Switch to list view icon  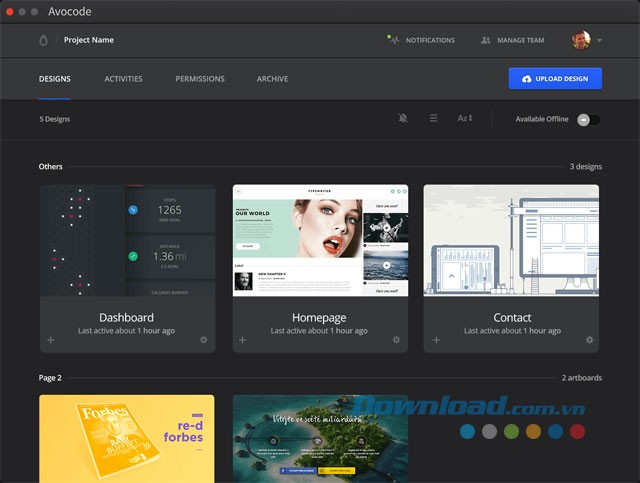(433, 118)
